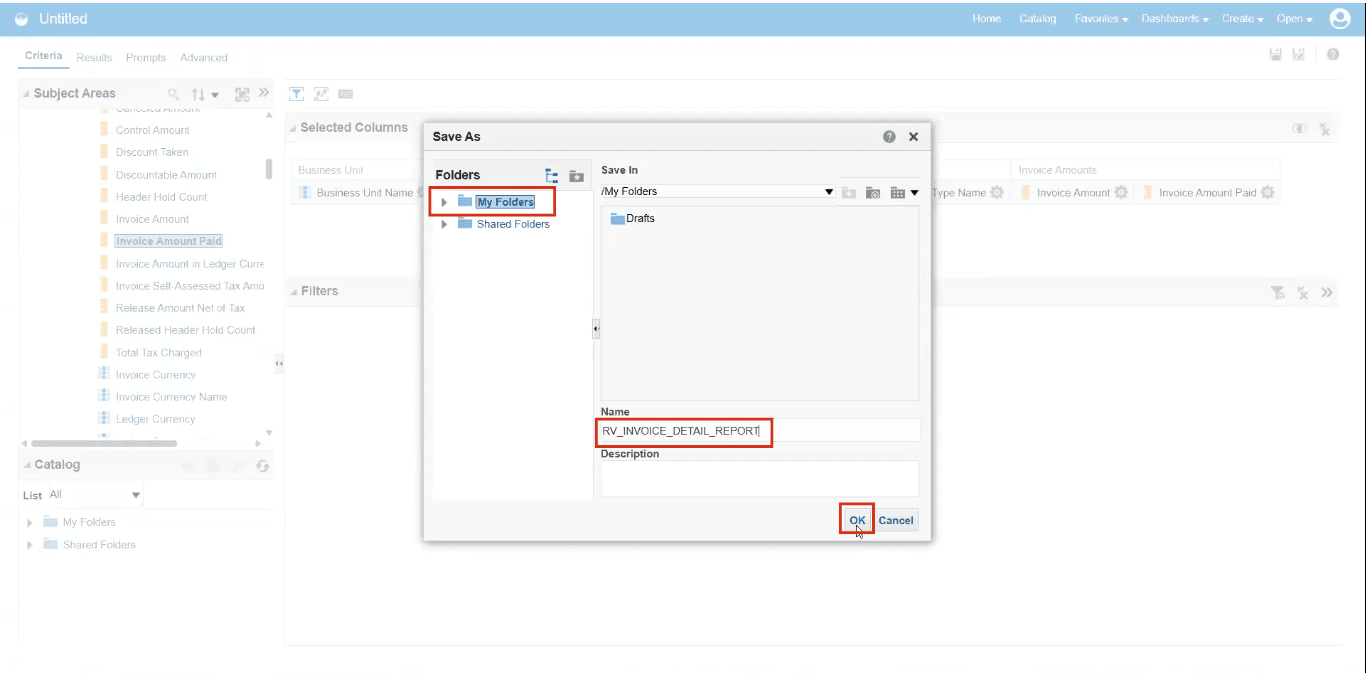Viewport: 1366px width, 673px height.
Task: Expand the My Folders tree node
Action: pos(444,201)
